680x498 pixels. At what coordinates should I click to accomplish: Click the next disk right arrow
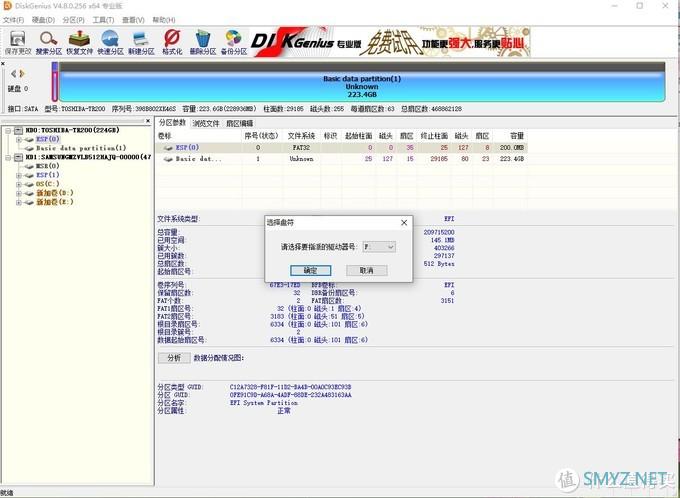22,73
